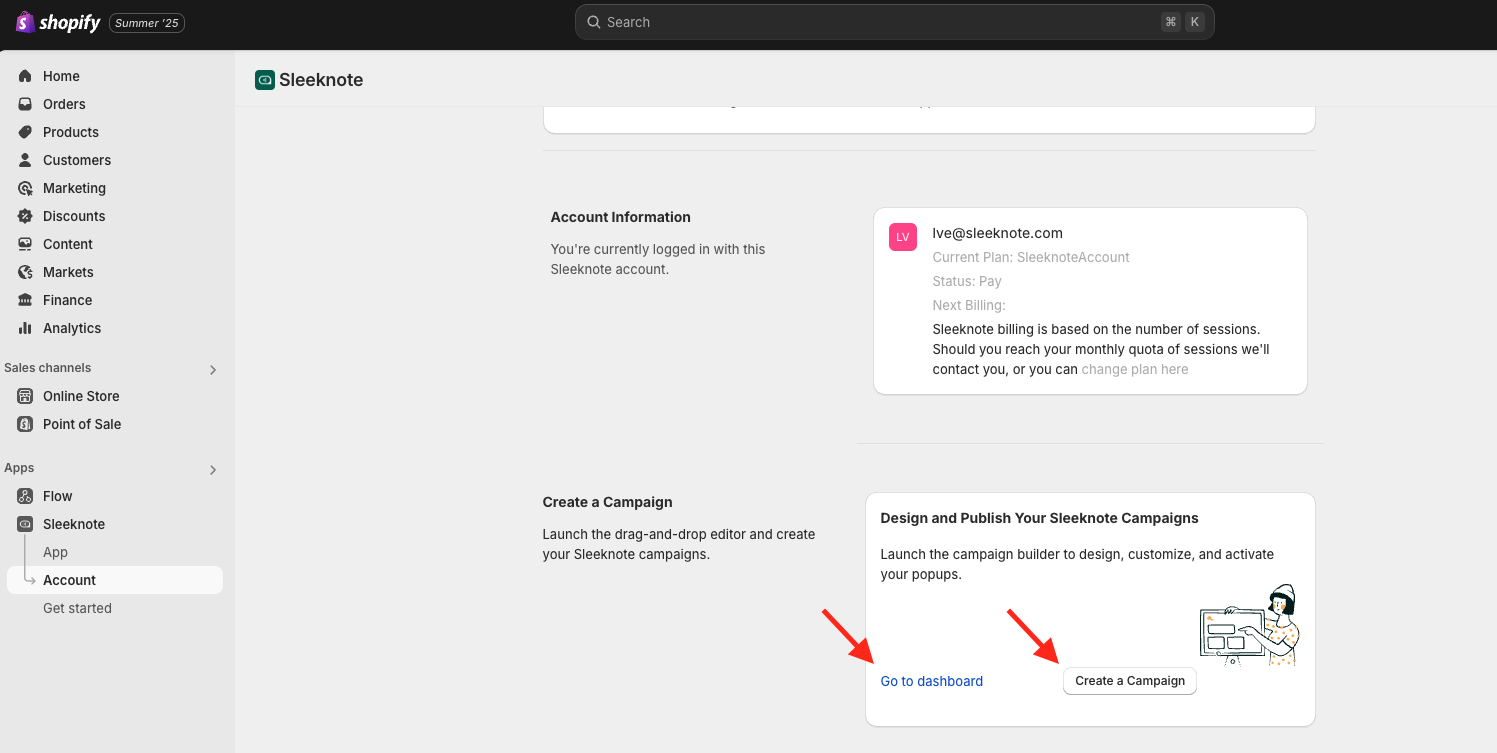Screen dimensions: 1497x753
Task: Open Customers in sidebar
Action: (77, 160)
